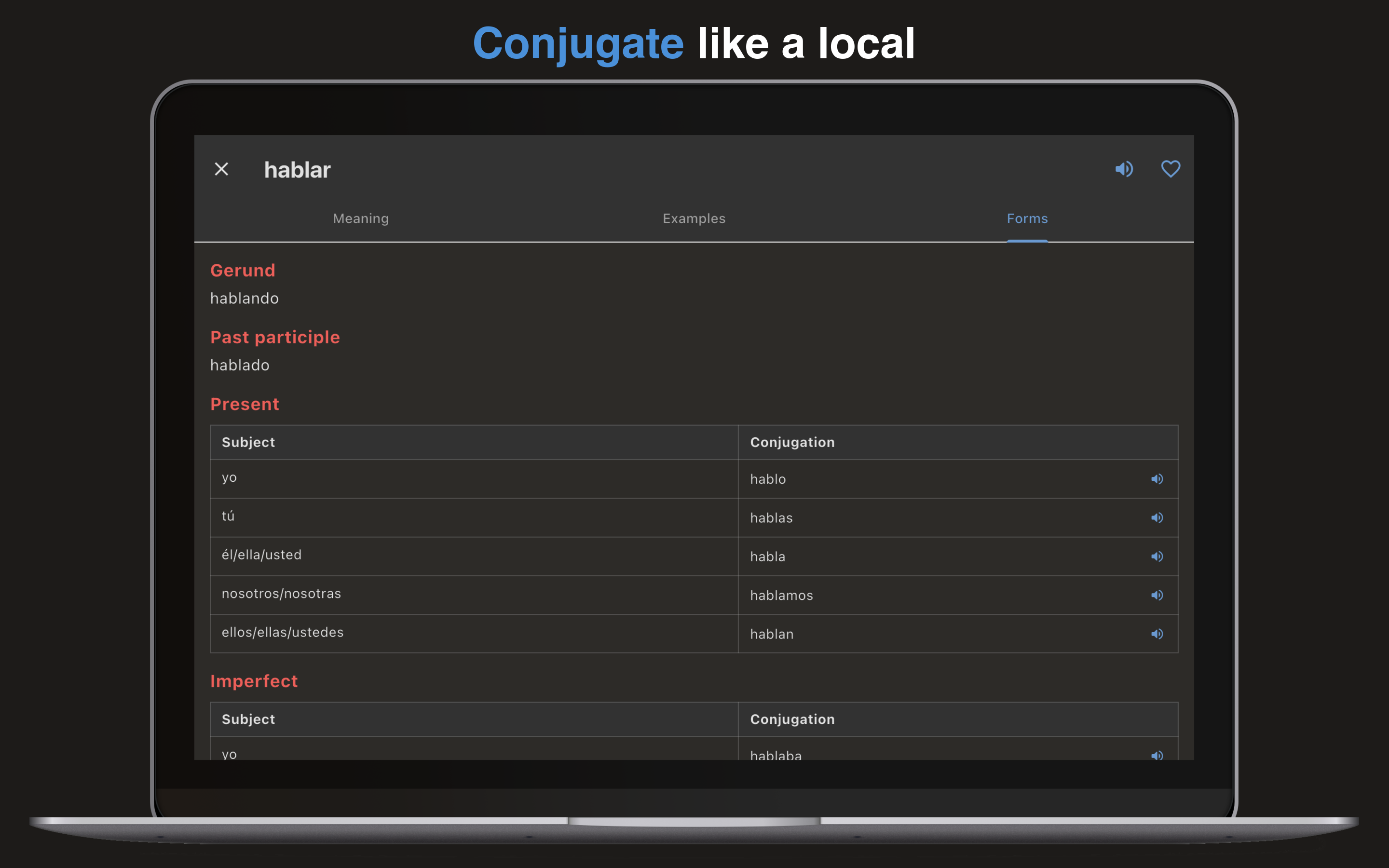Image resolution: width=1389 pixels, height=868 pixels.
Task: Play audio for hablas
Action: click(1157, 518)
